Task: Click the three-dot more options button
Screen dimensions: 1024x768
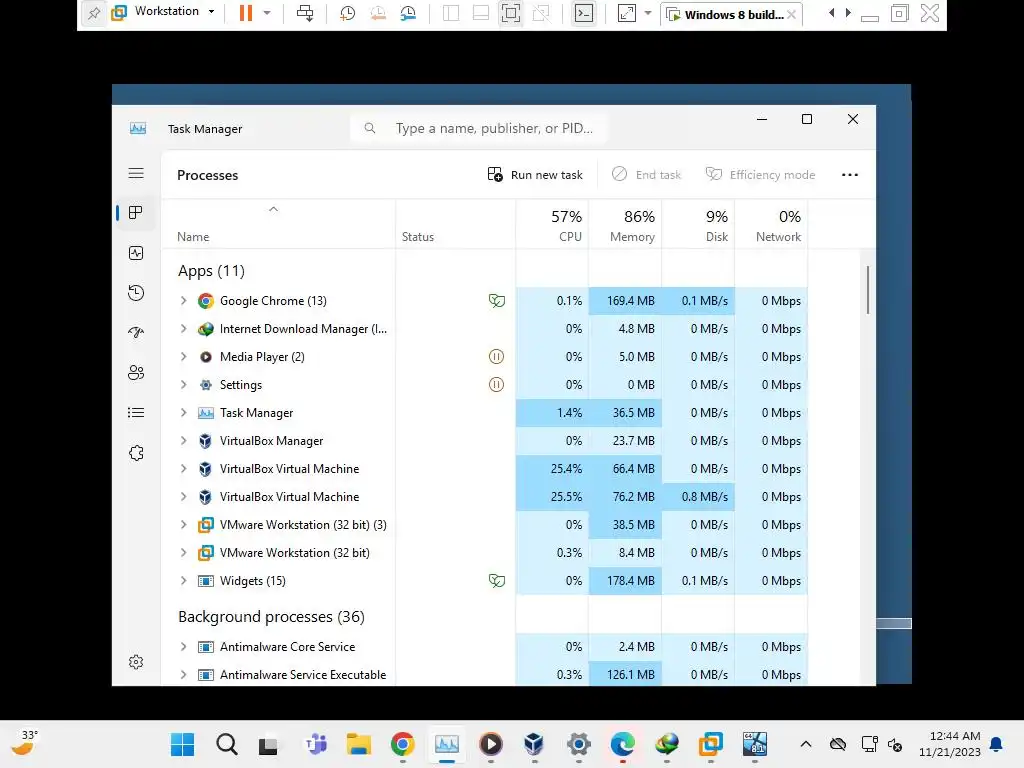Action: 850,175
